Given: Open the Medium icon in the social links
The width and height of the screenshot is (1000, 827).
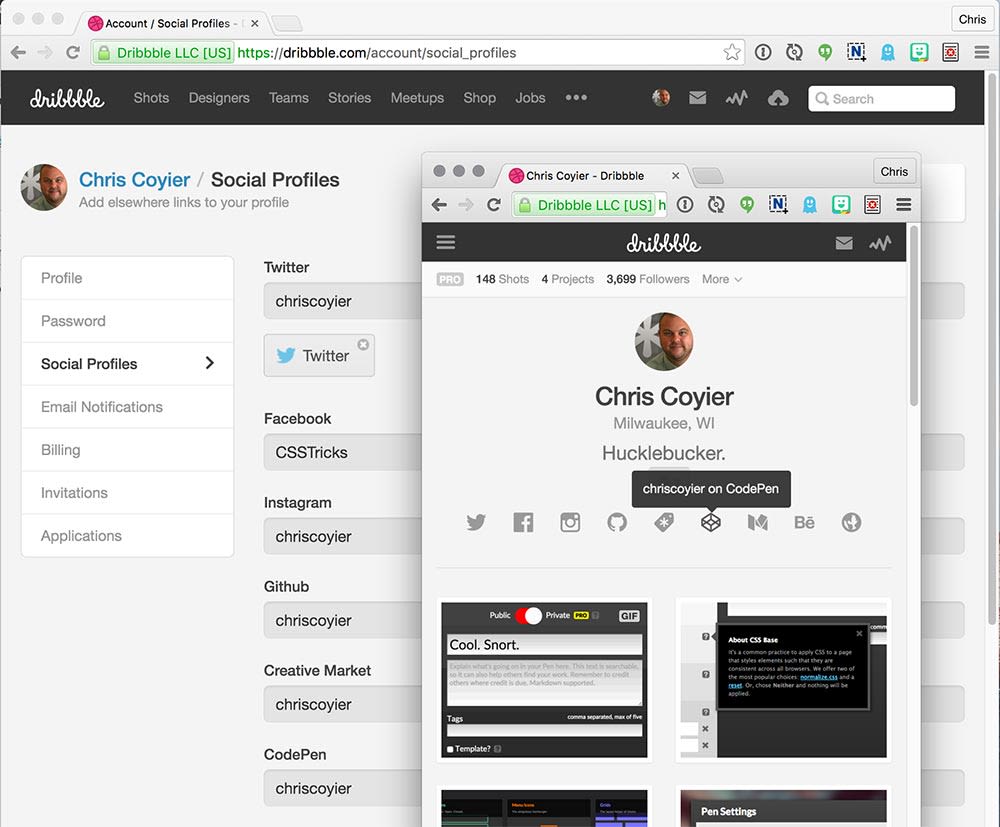Looking at the screenshot, I should 757,521.
